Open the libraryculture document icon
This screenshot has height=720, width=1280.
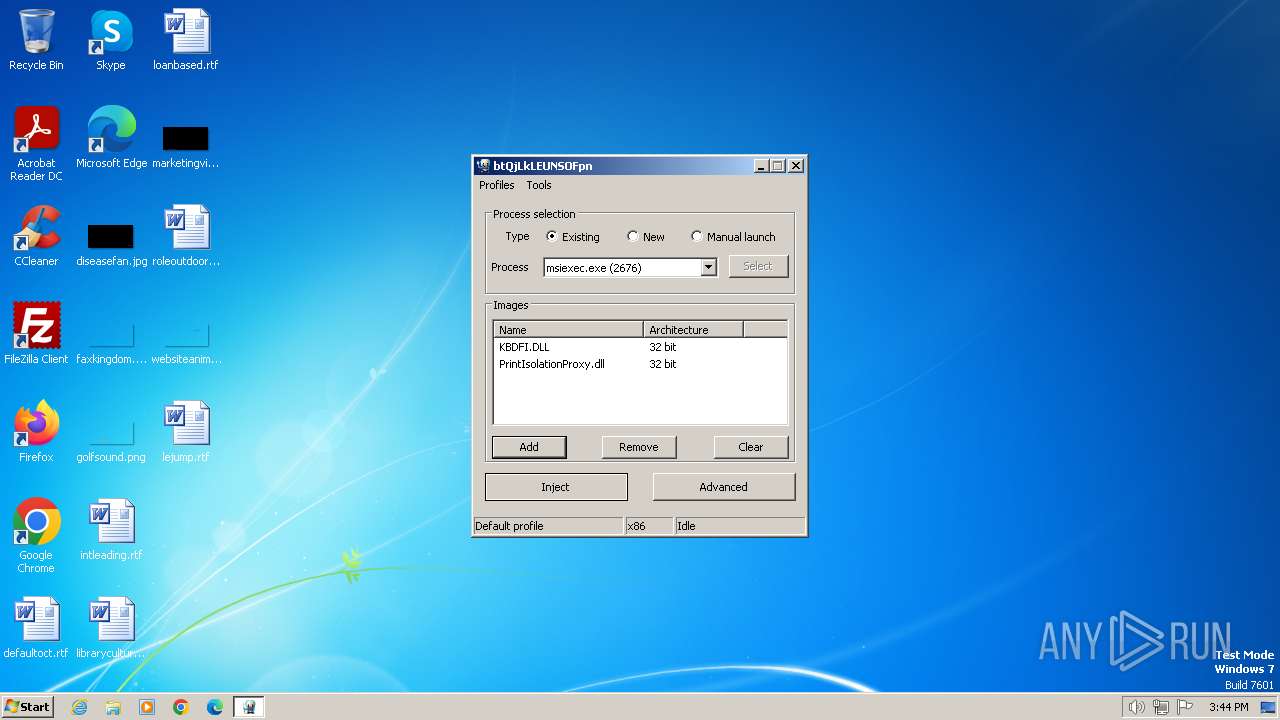click(x=111, y=628)
